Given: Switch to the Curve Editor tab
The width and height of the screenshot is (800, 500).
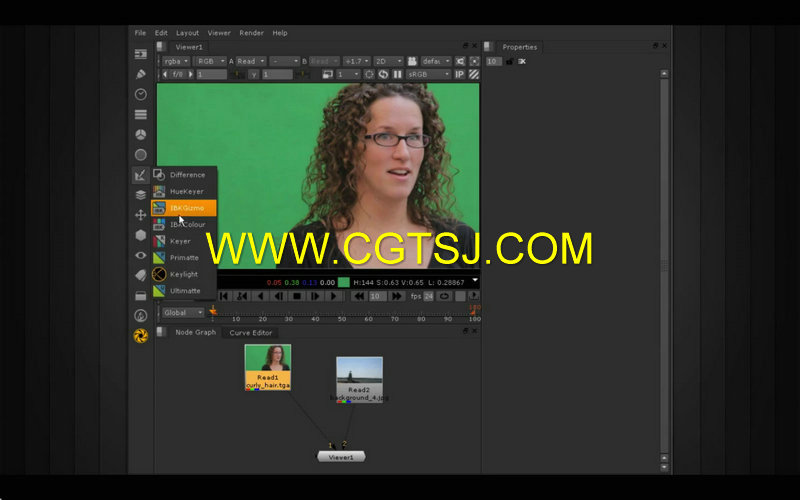Looking at the screenshot, I should coord(251,333).
